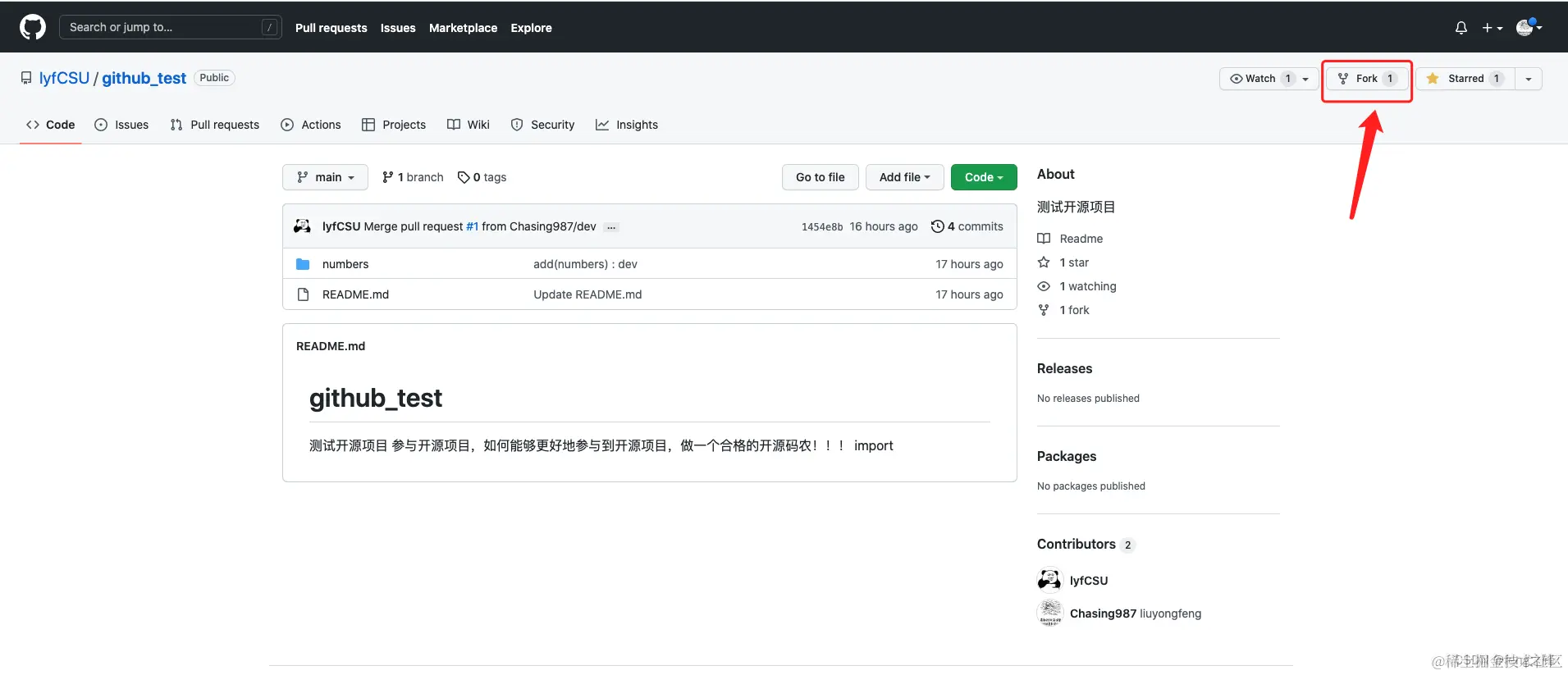Image resolution: width=1568 pixels, height=675 pixels.
Task: View the 0 tags link
Action: [x=482, y=177]
